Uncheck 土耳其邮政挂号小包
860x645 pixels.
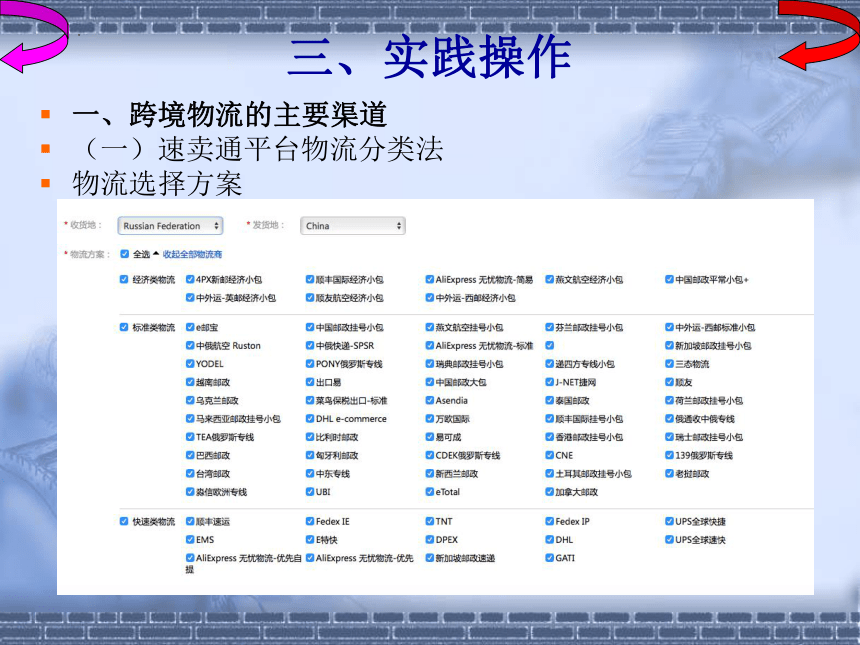coord(550,473)
